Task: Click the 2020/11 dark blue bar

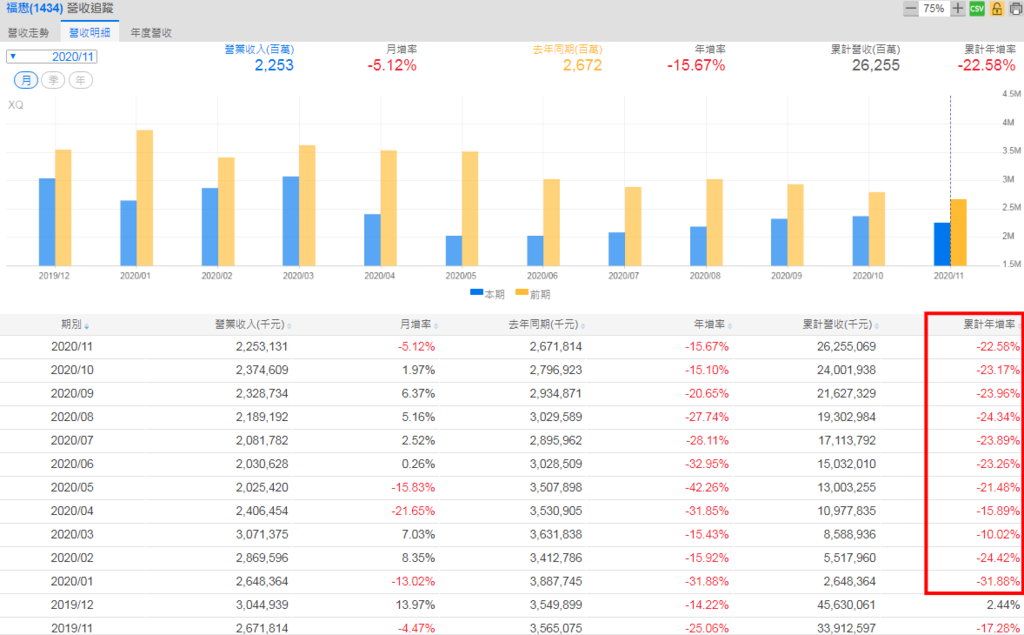Action: click(x=942, y=244)
